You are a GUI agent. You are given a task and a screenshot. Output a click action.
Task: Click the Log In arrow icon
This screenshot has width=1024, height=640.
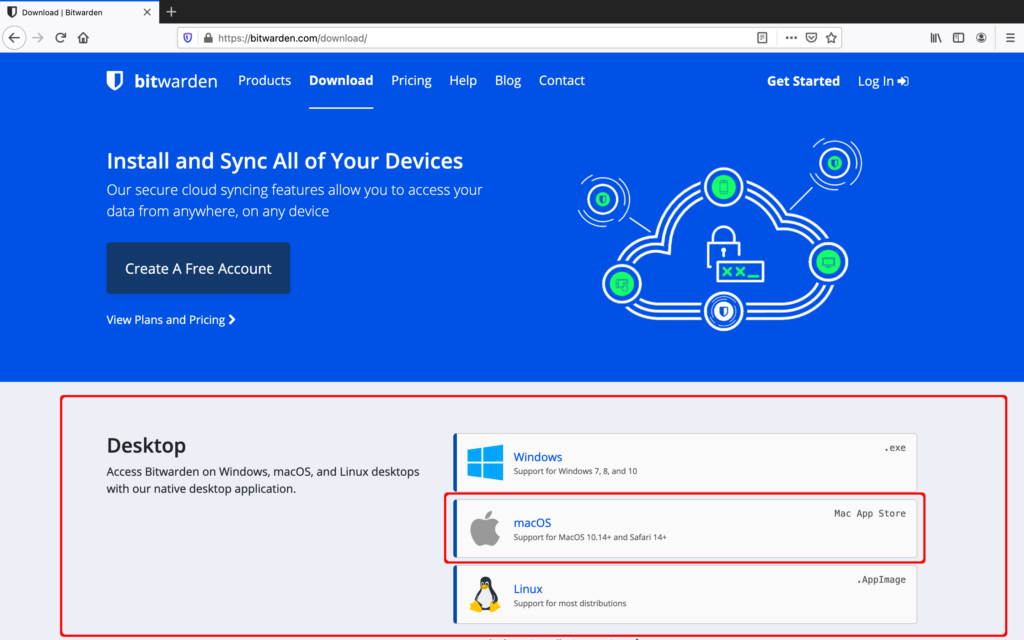(x=903, y=81)
